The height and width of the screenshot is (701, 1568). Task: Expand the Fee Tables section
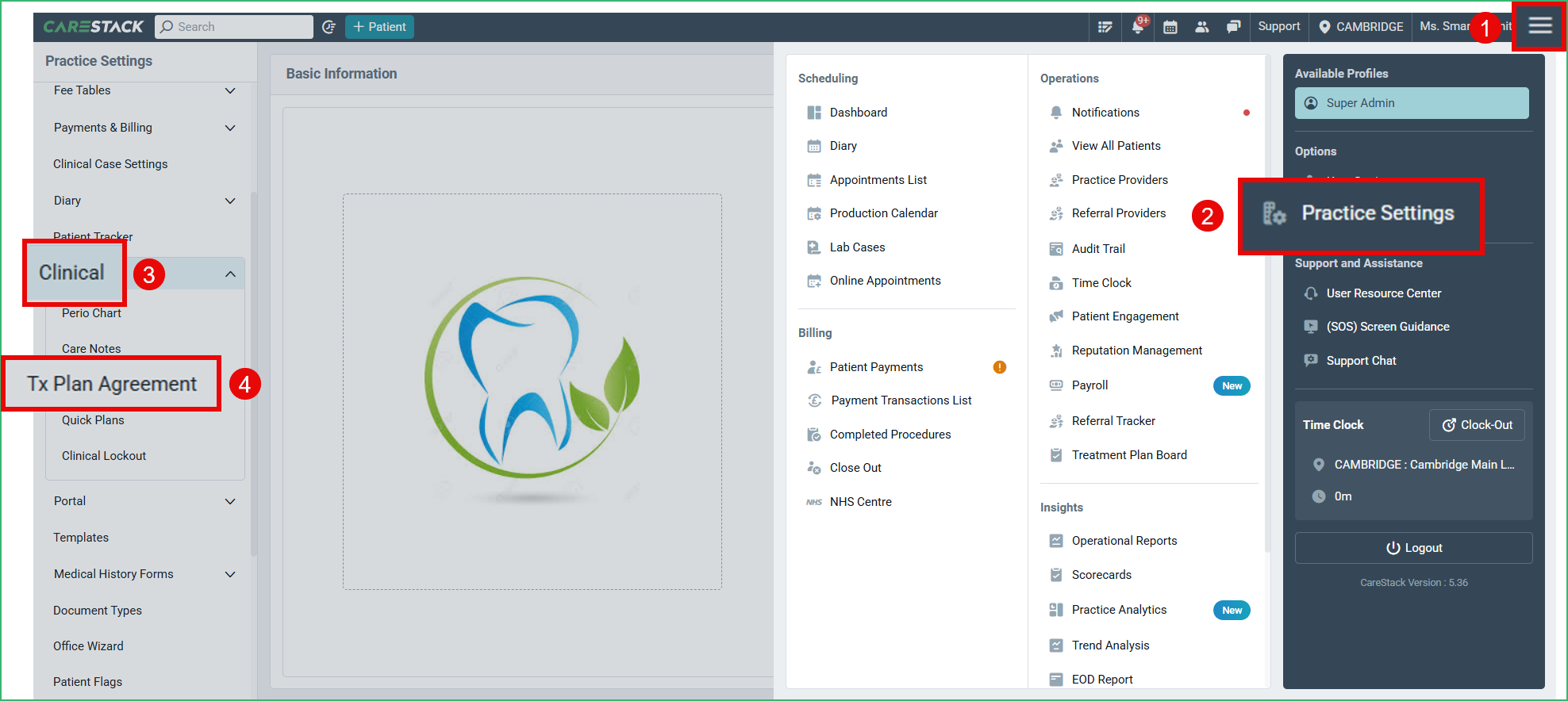230,90
